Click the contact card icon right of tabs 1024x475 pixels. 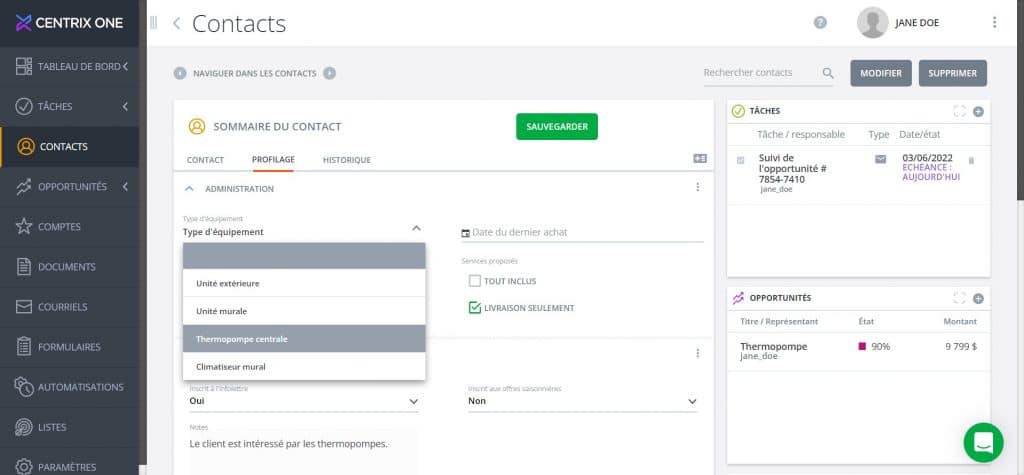tap(700, 159)
